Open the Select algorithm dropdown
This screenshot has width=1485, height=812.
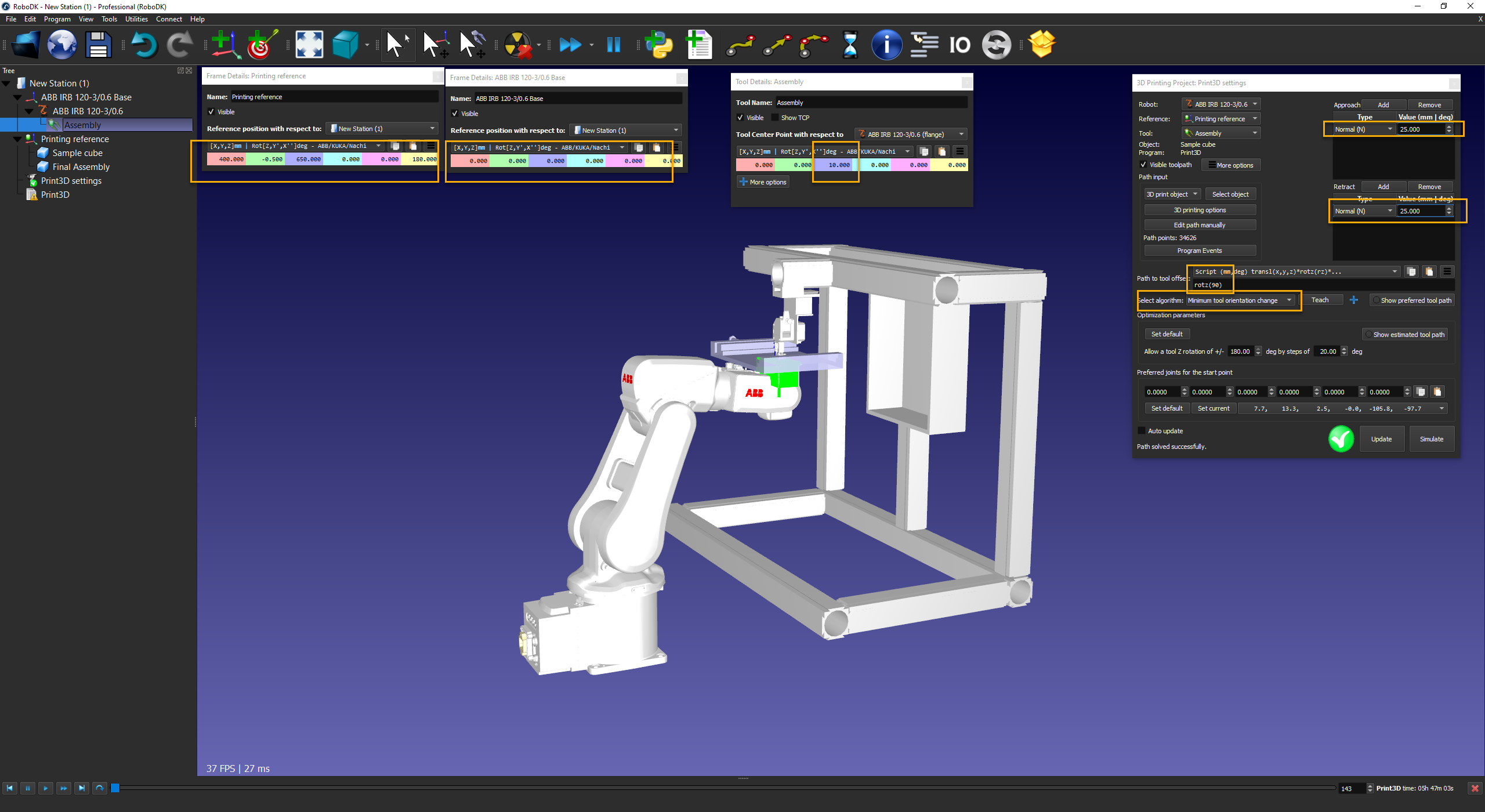[x=1240, y=300]
